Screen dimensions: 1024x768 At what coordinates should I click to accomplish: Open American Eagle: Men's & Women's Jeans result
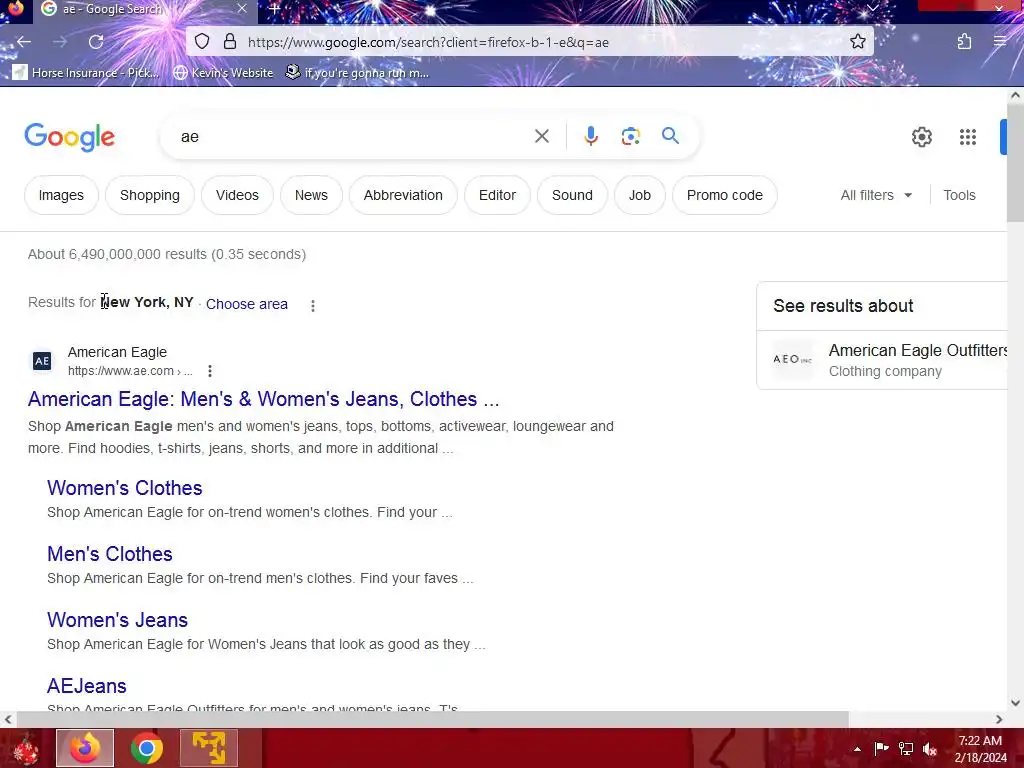[263, 399]
